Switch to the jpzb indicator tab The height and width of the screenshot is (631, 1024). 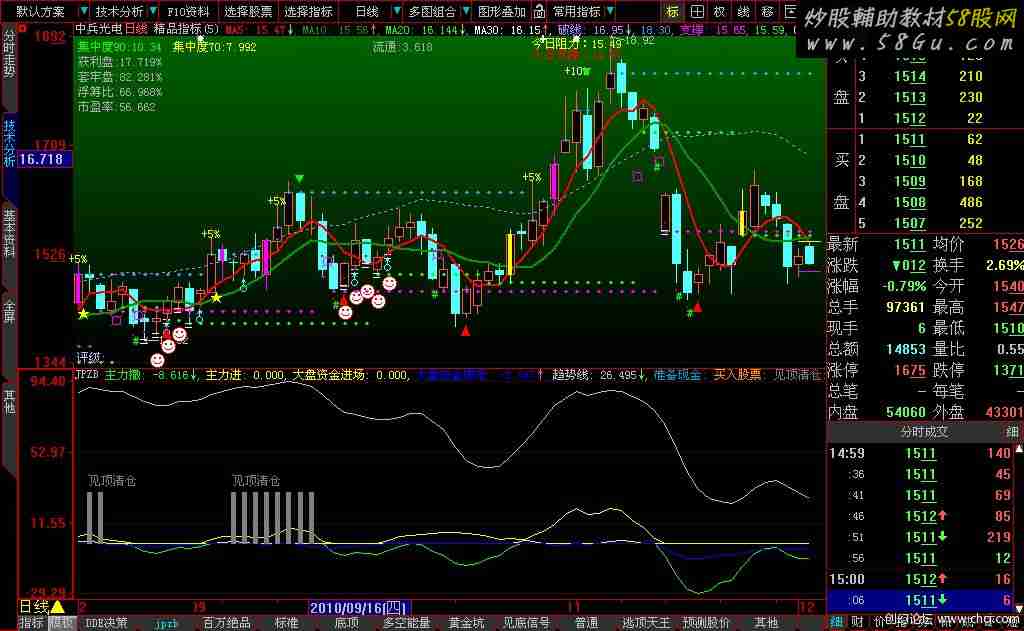tap(167, 624)
